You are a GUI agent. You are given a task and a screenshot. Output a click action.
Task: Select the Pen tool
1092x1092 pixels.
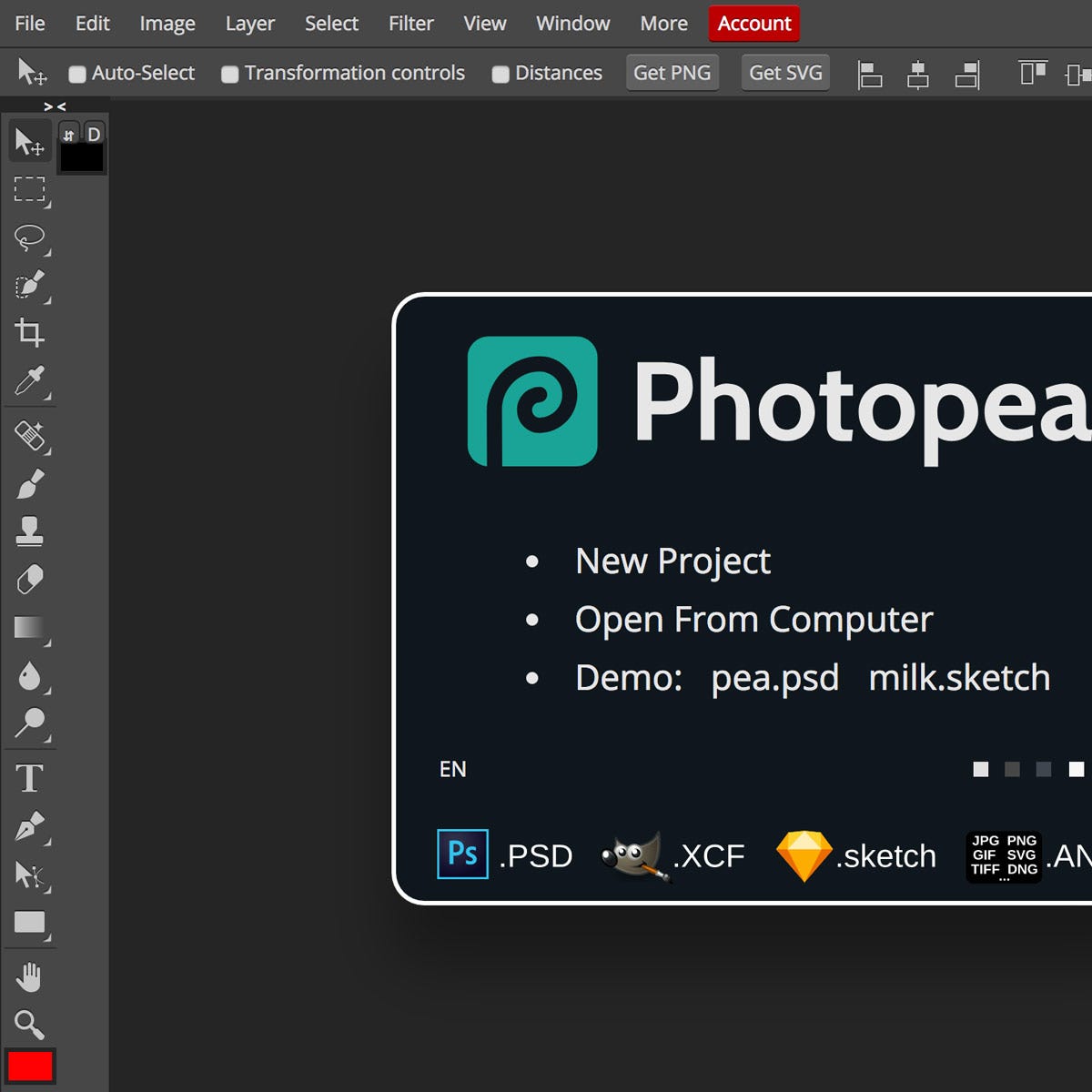coord(29,827)
